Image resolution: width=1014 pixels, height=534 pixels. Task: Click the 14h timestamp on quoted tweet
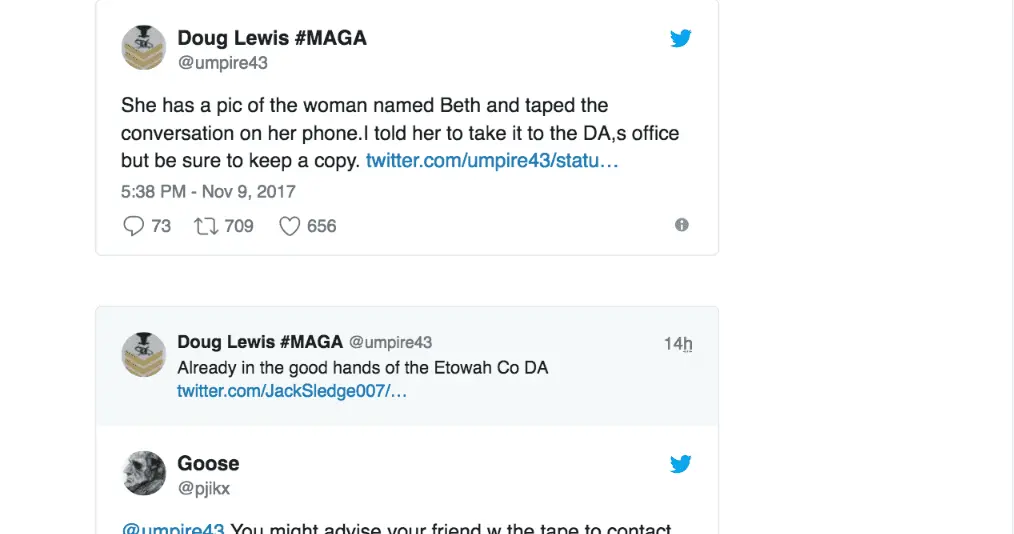point(678,344)
